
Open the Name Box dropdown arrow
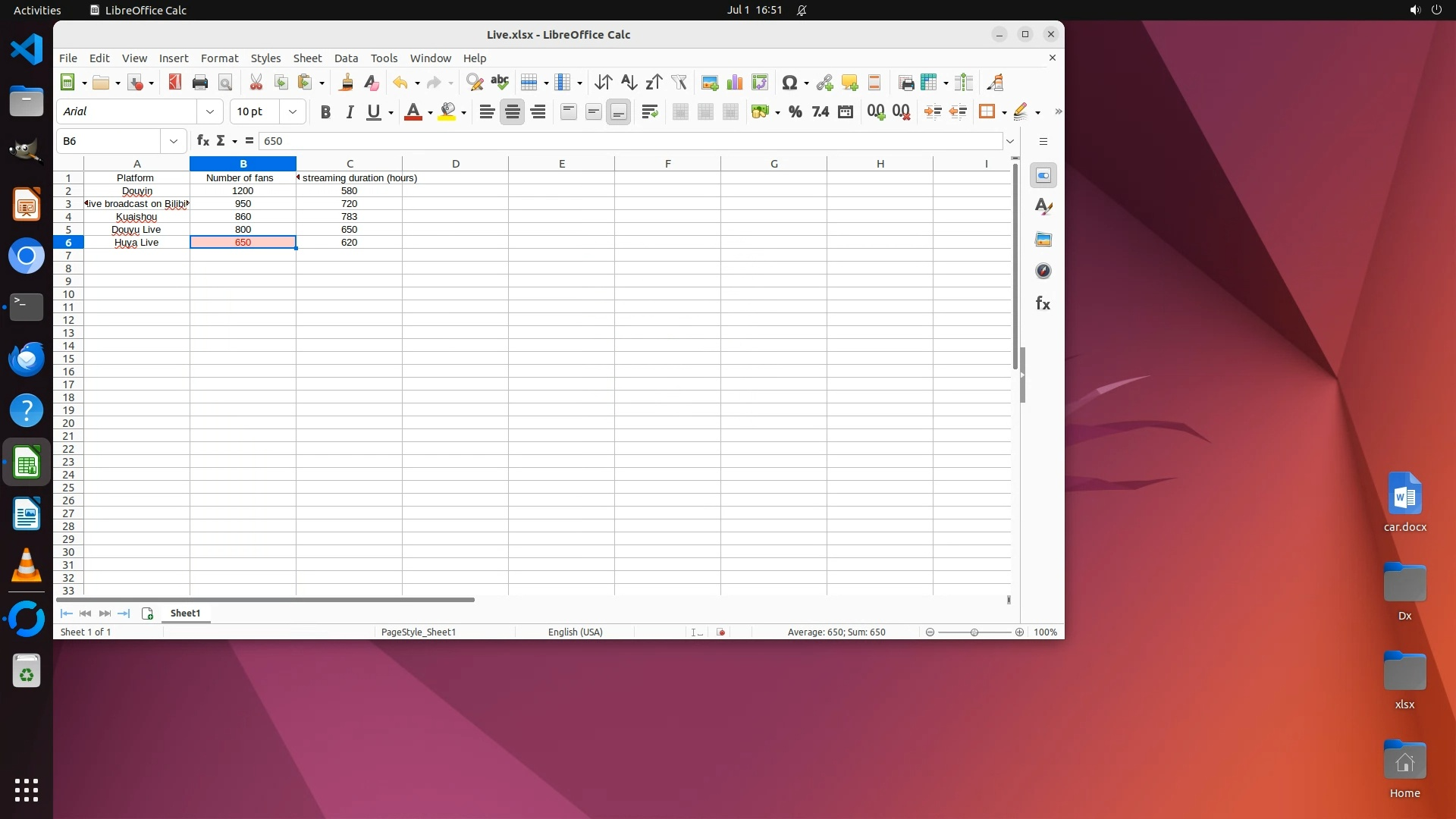click(x=174, y=141)
